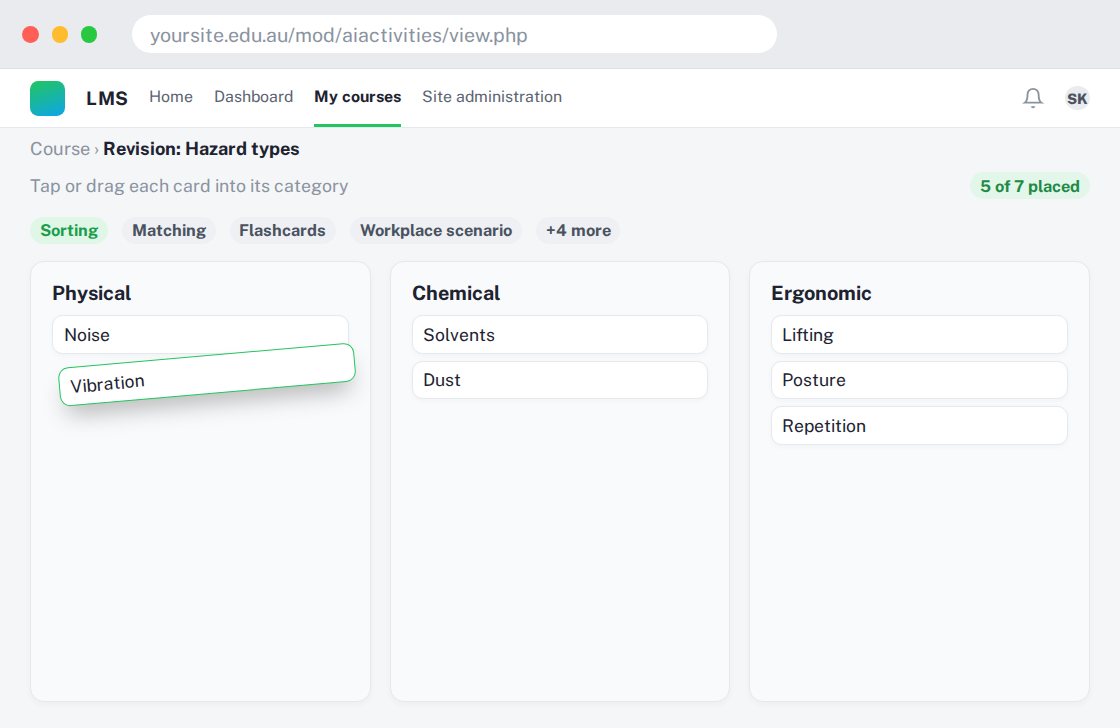
Task: Click the Ergonomic category heading
Action: pos(821,293)
